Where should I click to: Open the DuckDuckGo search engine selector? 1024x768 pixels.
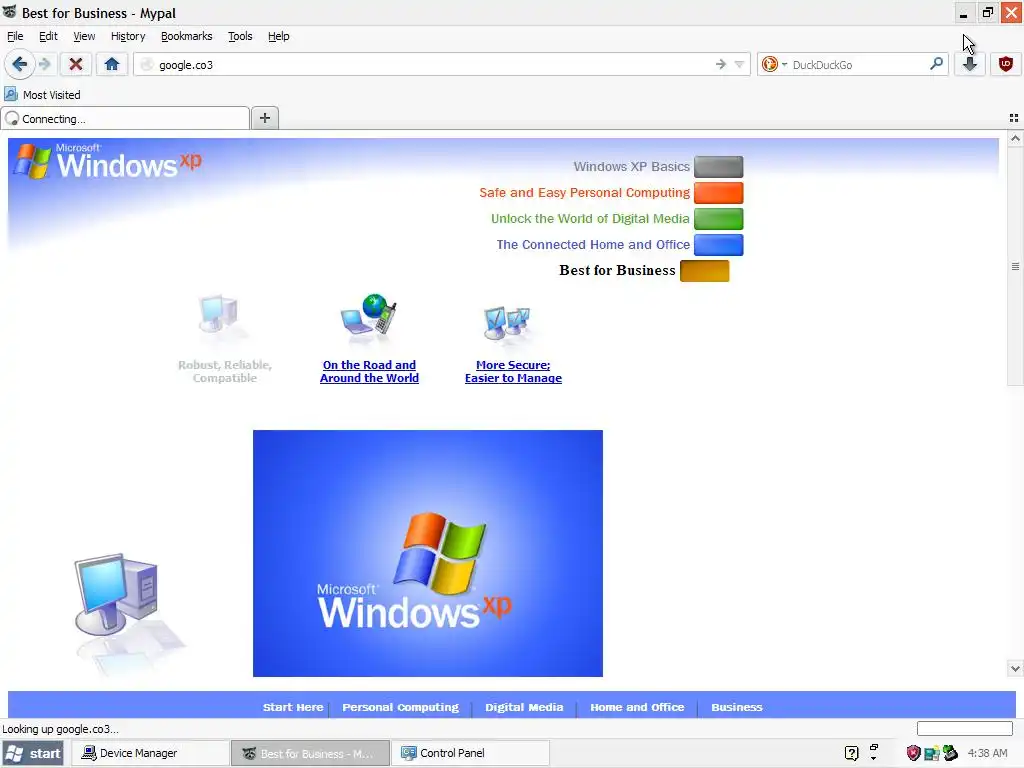tap(774, 64)
